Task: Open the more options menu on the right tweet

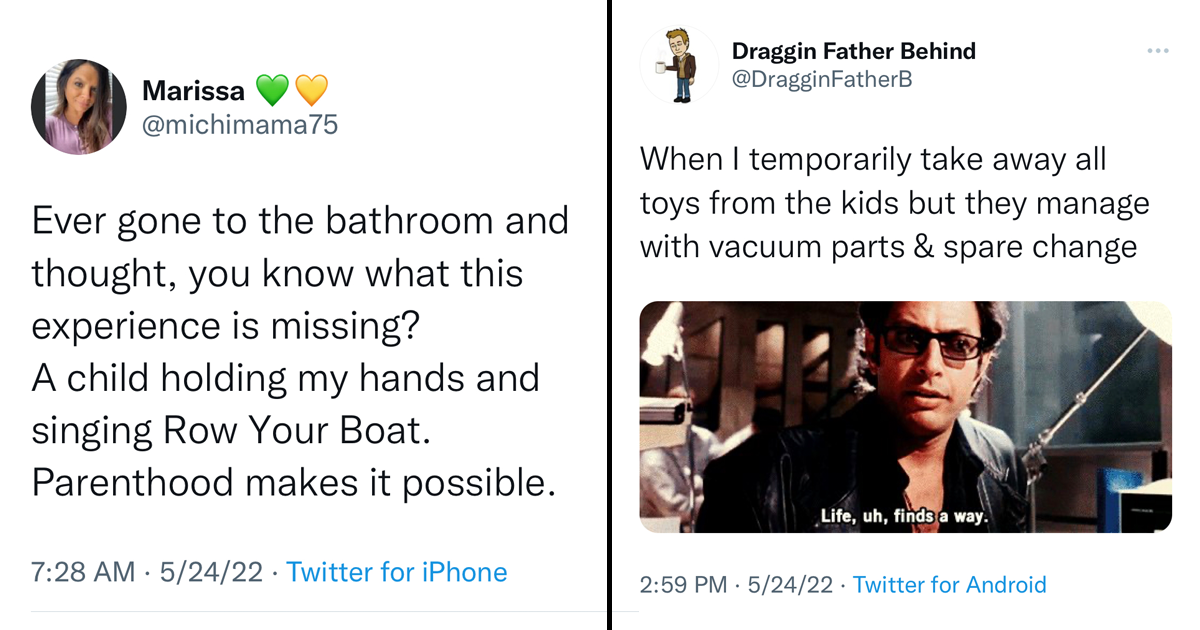Action: (1158, 50)
